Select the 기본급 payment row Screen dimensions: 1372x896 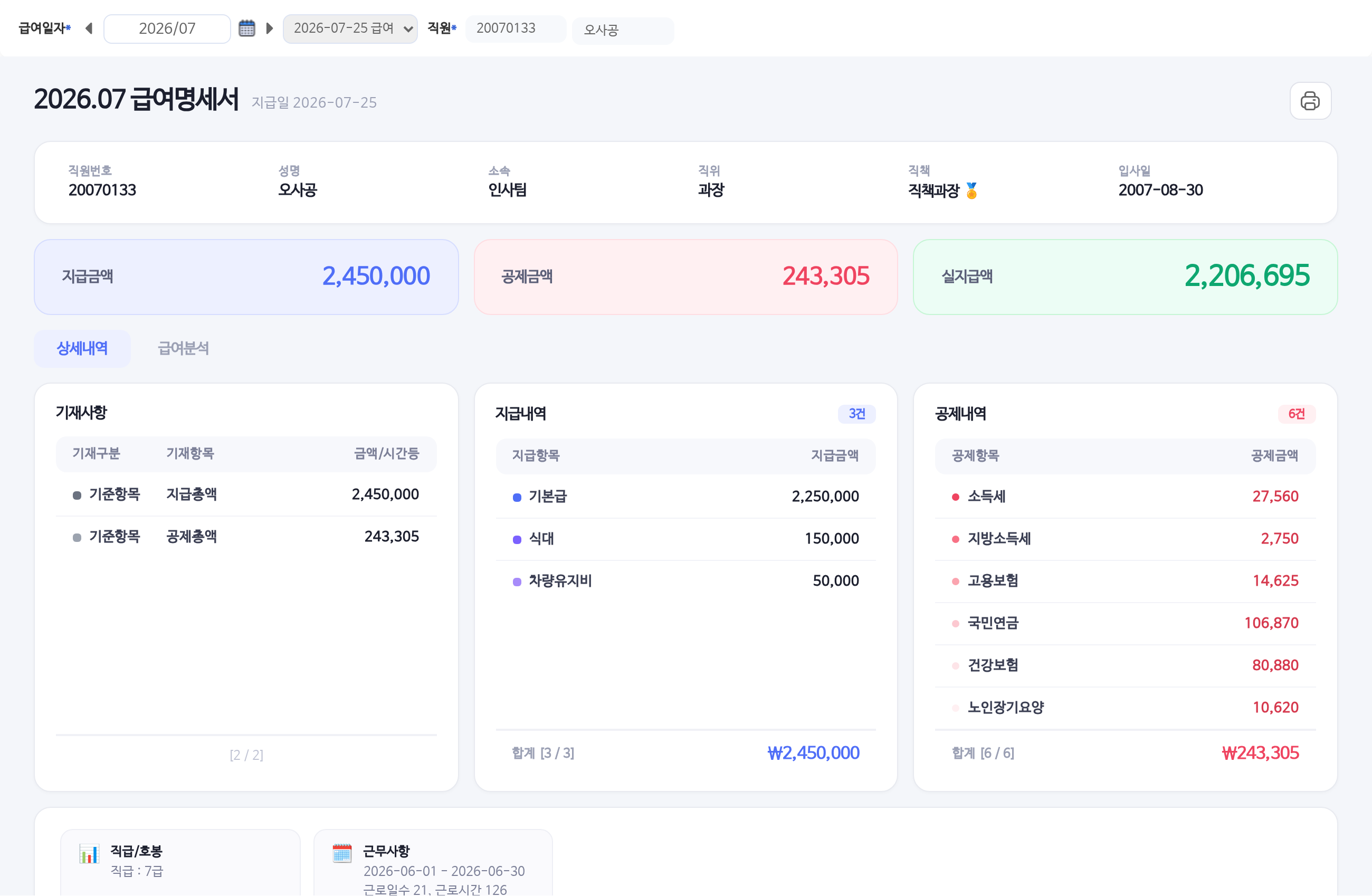(x=685, y=497)
